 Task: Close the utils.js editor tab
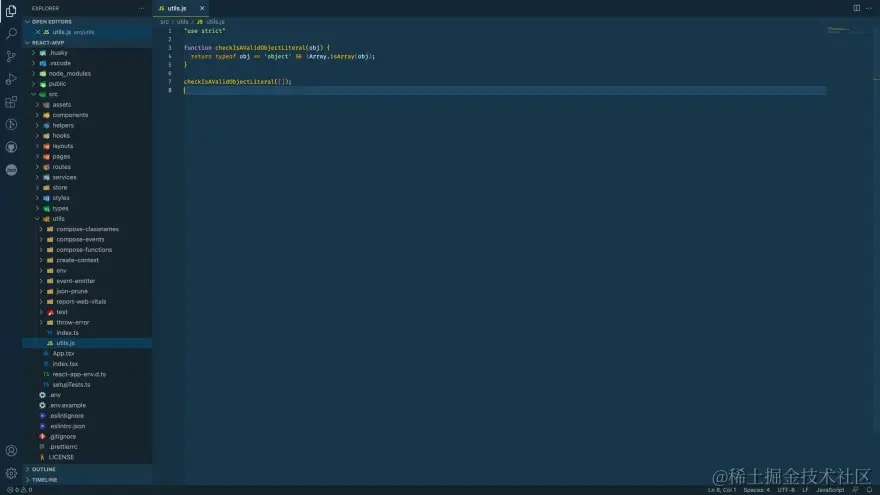[202, 8]
